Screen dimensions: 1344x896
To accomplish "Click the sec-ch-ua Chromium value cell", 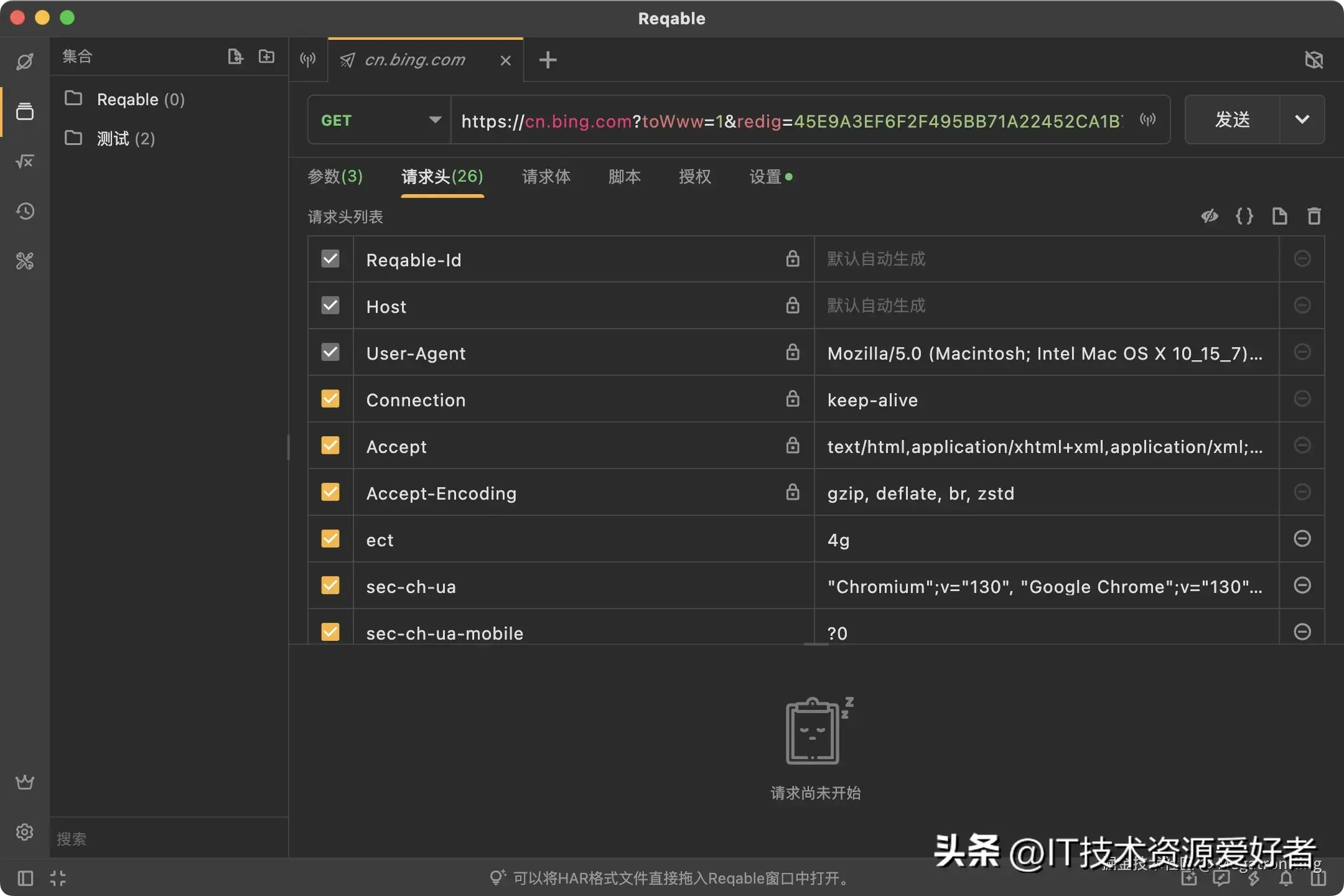I will pos(1047,586).
